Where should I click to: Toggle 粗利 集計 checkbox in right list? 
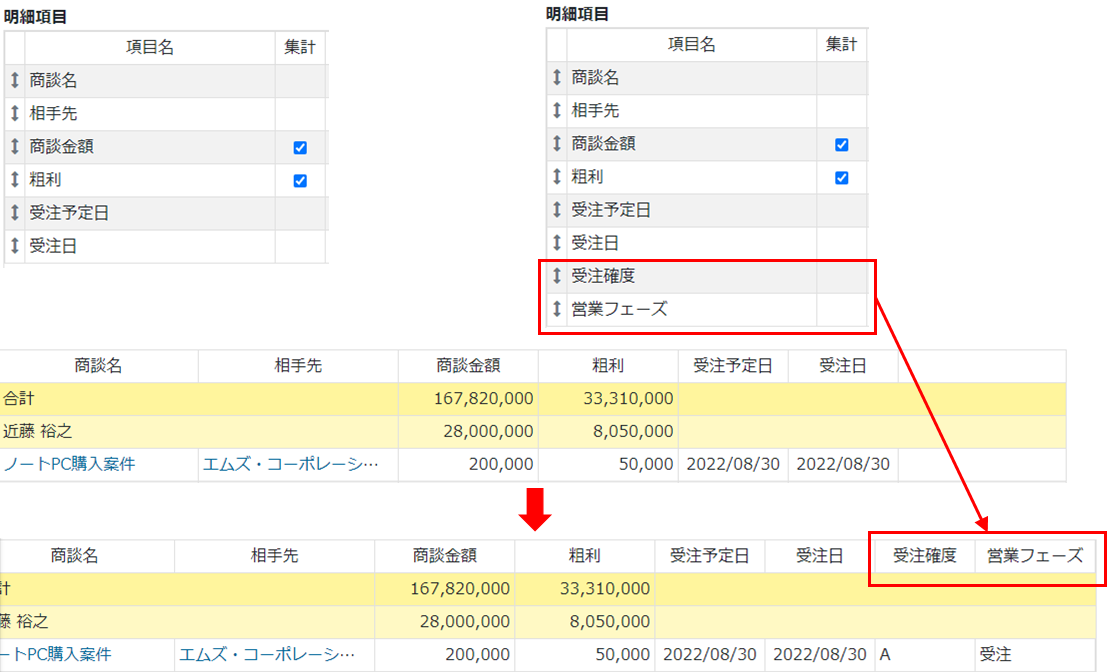(x=842, y=178)
